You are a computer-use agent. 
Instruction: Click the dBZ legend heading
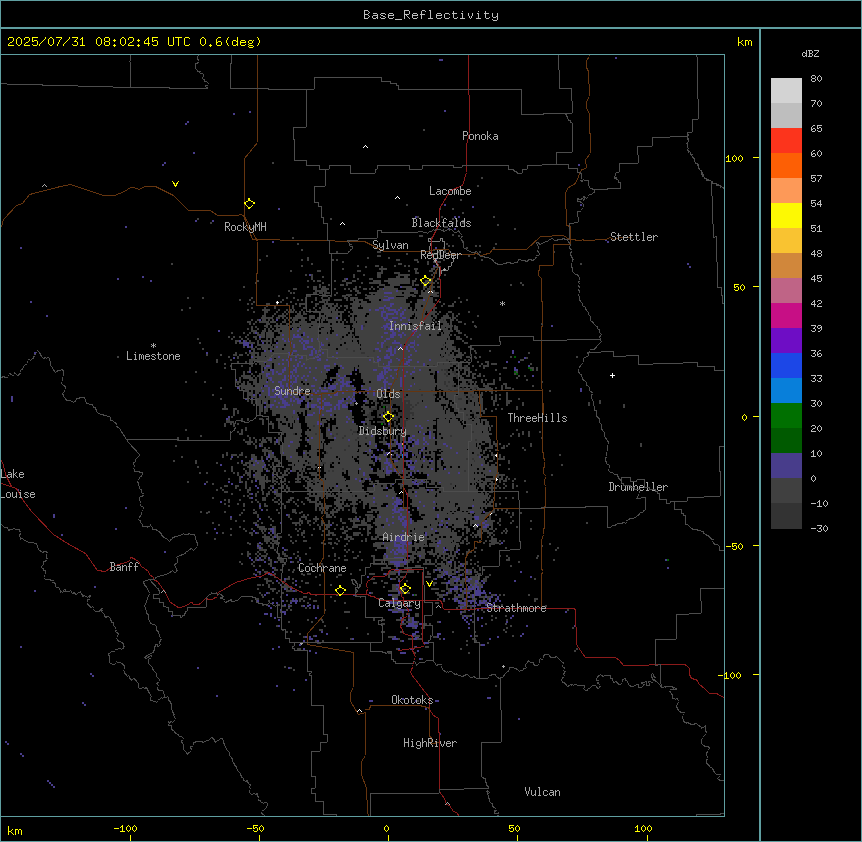point(810,53)
